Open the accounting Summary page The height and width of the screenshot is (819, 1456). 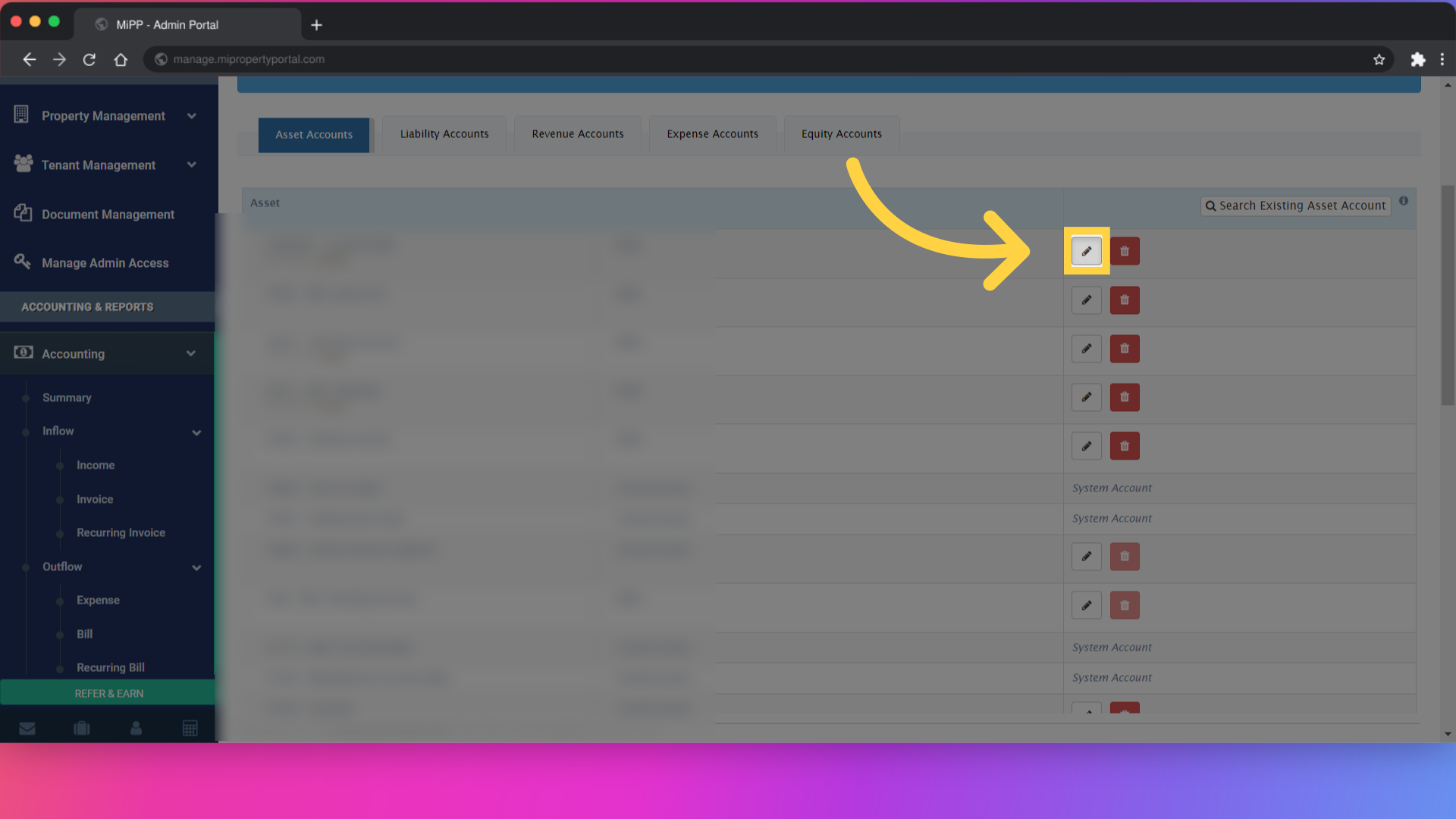point(67,397)
